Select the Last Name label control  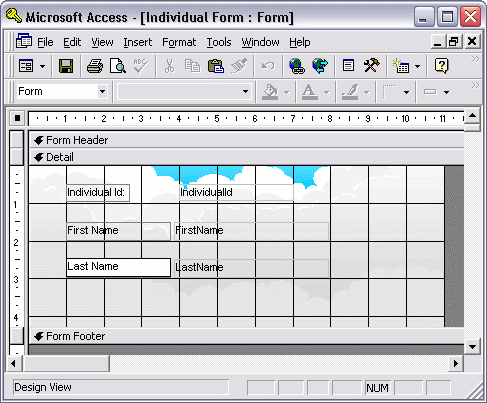tap(118, 267)
